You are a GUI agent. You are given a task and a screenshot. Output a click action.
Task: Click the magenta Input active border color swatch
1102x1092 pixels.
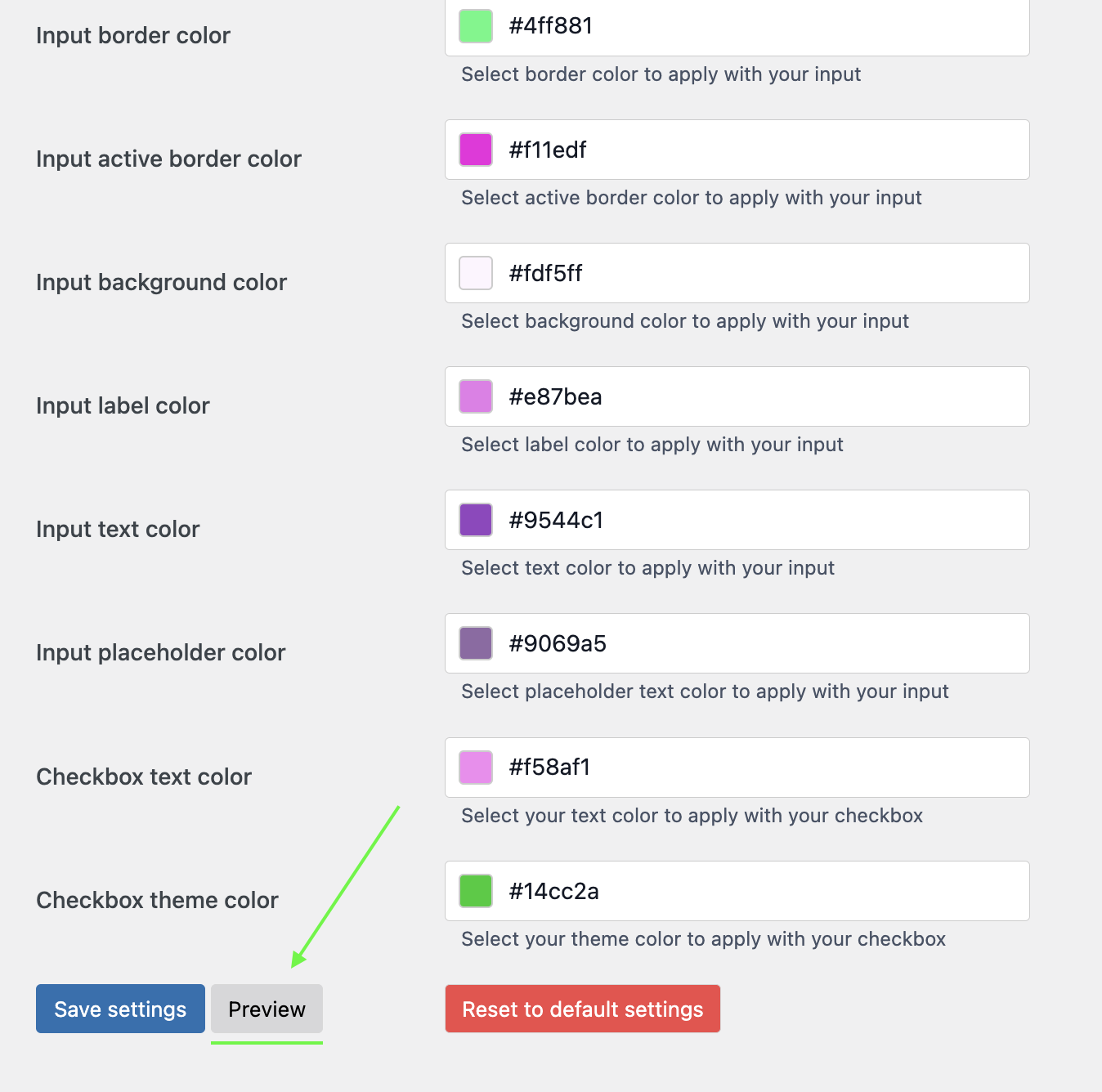[475, 150]
